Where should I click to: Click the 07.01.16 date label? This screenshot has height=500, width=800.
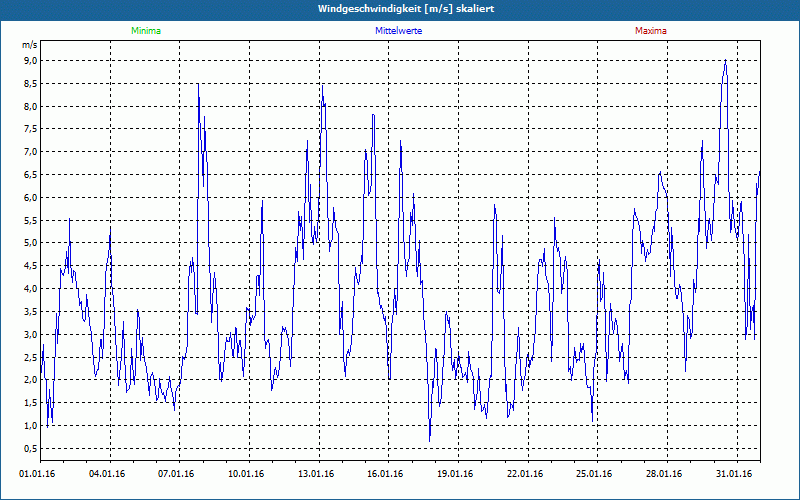tap(176, 474)
